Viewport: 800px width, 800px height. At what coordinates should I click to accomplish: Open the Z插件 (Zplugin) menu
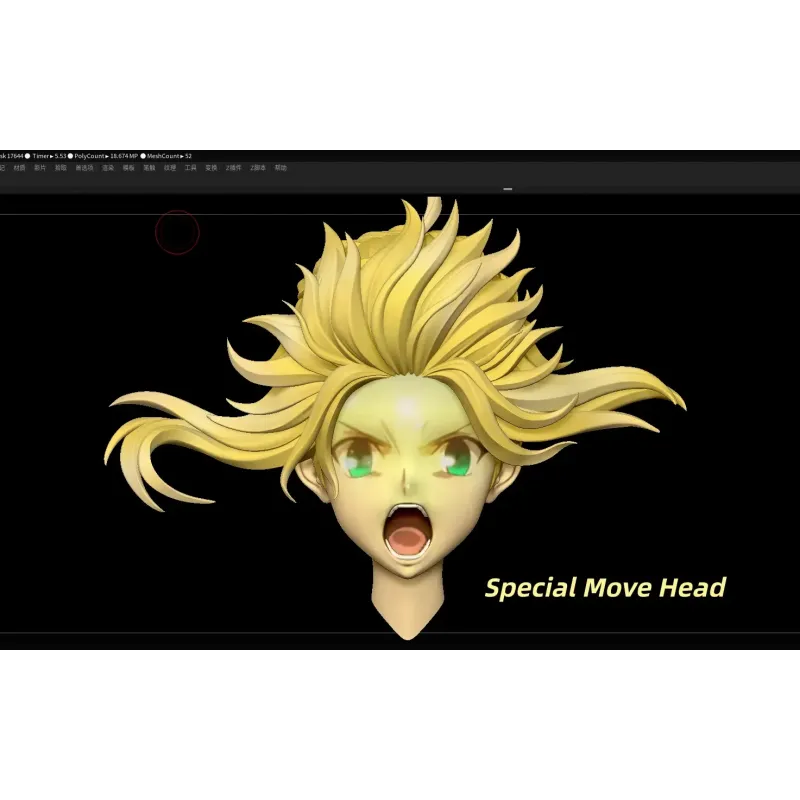tap(234, 168)
